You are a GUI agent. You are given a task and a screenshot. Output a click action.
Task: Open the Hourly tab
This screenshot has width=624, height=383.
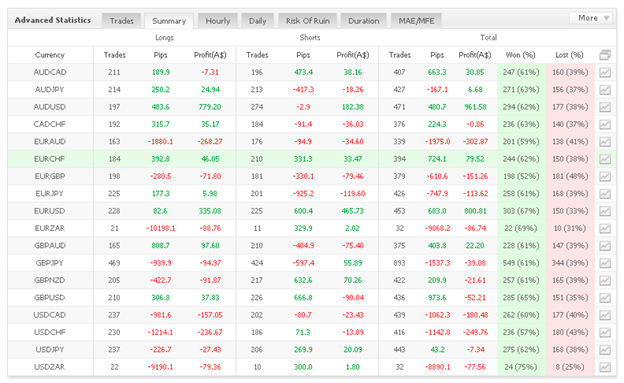coord(218,21)
